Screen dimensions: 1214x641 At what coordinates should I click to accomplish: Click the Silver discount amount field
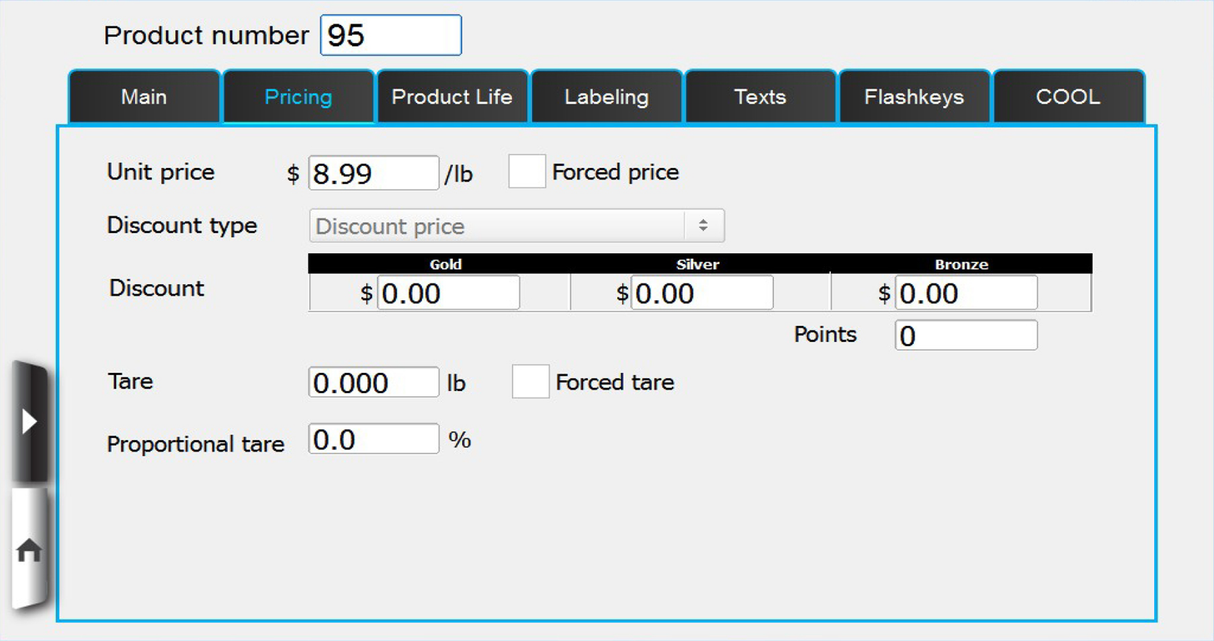pos(701,292)
